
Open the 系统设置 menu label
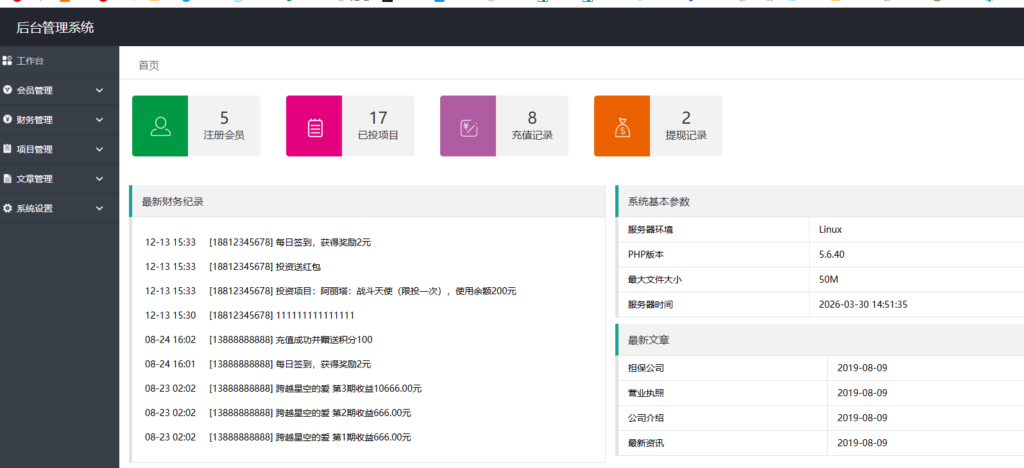pyautogui.click(x=35, y=208)
